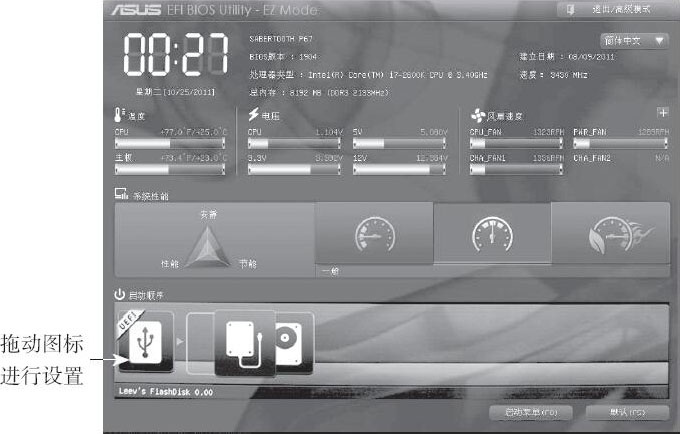This screenshot has height=434, width=680.
Task: Click the 总内存 8192 MB text
Action: 319,92
